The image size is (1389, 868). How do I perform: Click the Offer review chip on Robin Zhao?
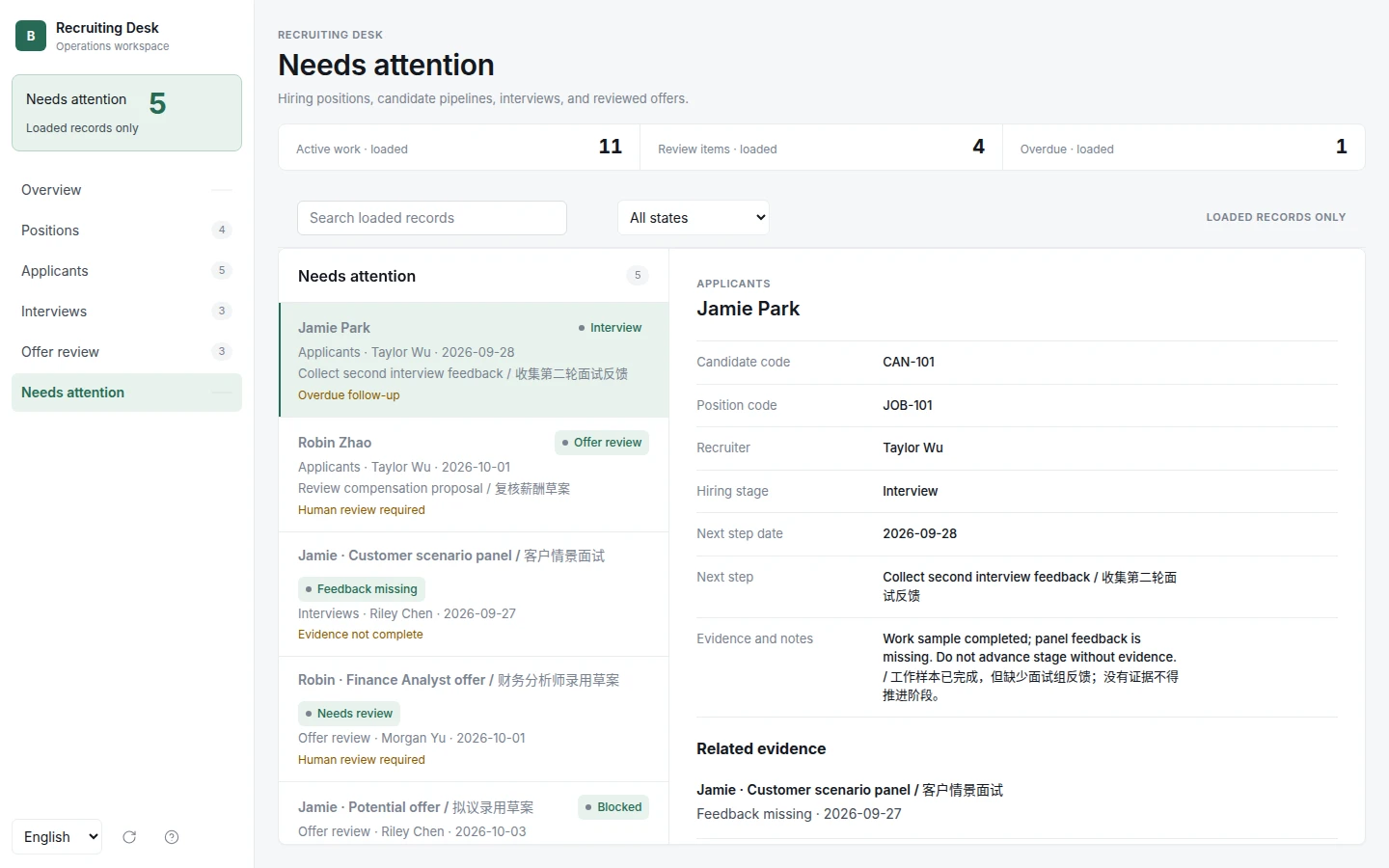pyautogui.click(x=602, y=443)
